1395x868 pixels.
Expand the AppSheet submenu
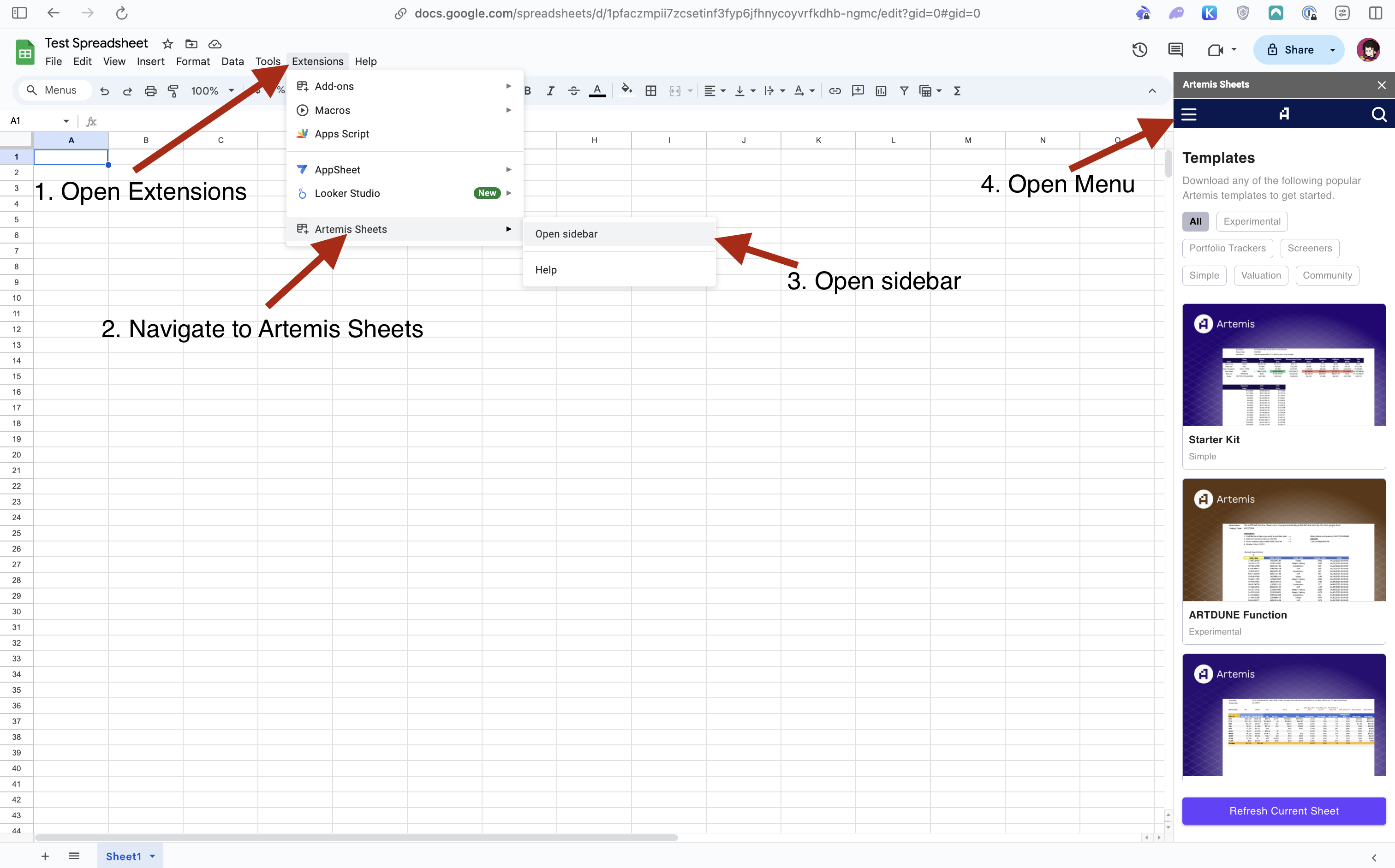[x=404, y=170]
